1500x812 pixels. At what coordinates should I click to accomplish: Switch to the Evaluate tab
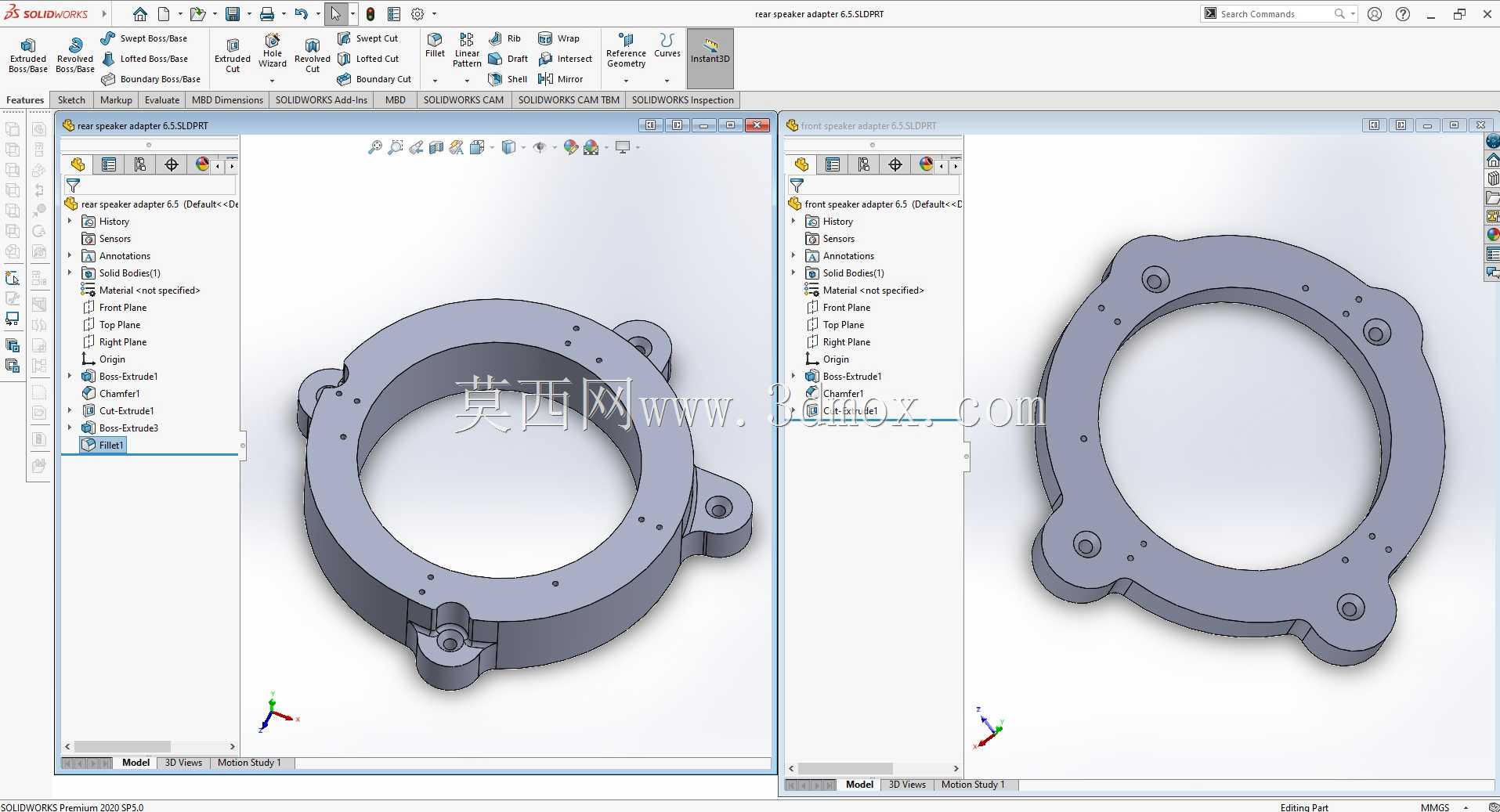pos(162,100)
